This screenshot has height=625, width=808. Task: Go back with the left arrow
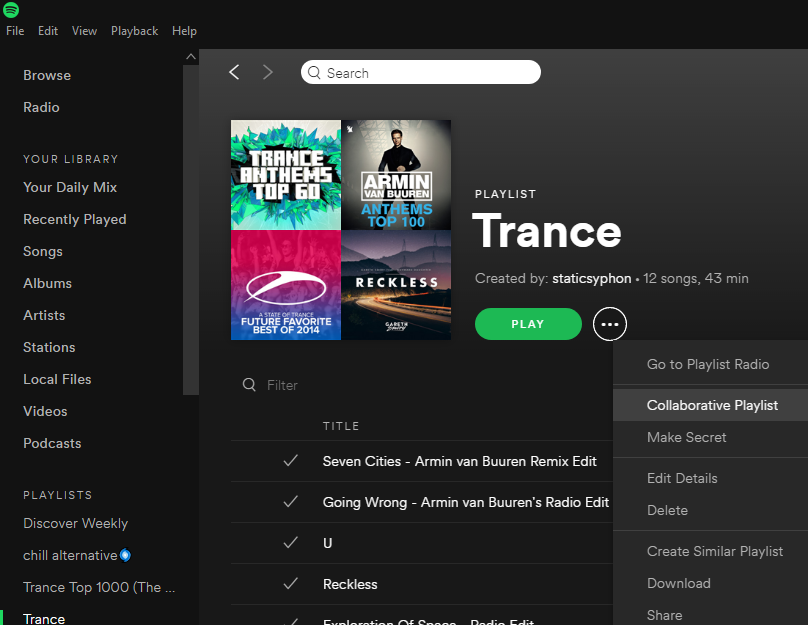[x=234, y=72]
